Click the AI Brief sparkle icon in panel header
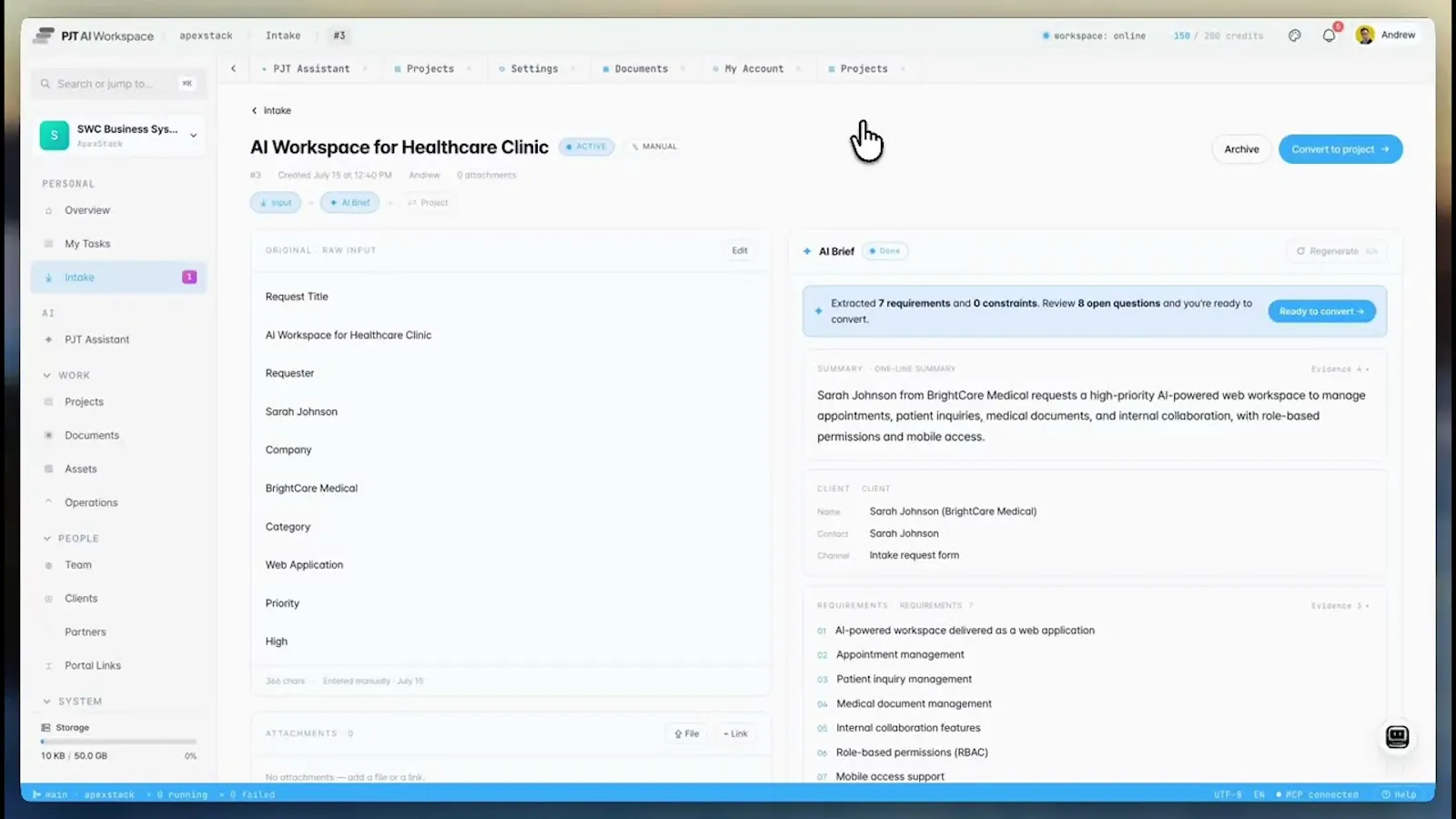This screenshot has height=819, width=1456. [x=807, y=251]
